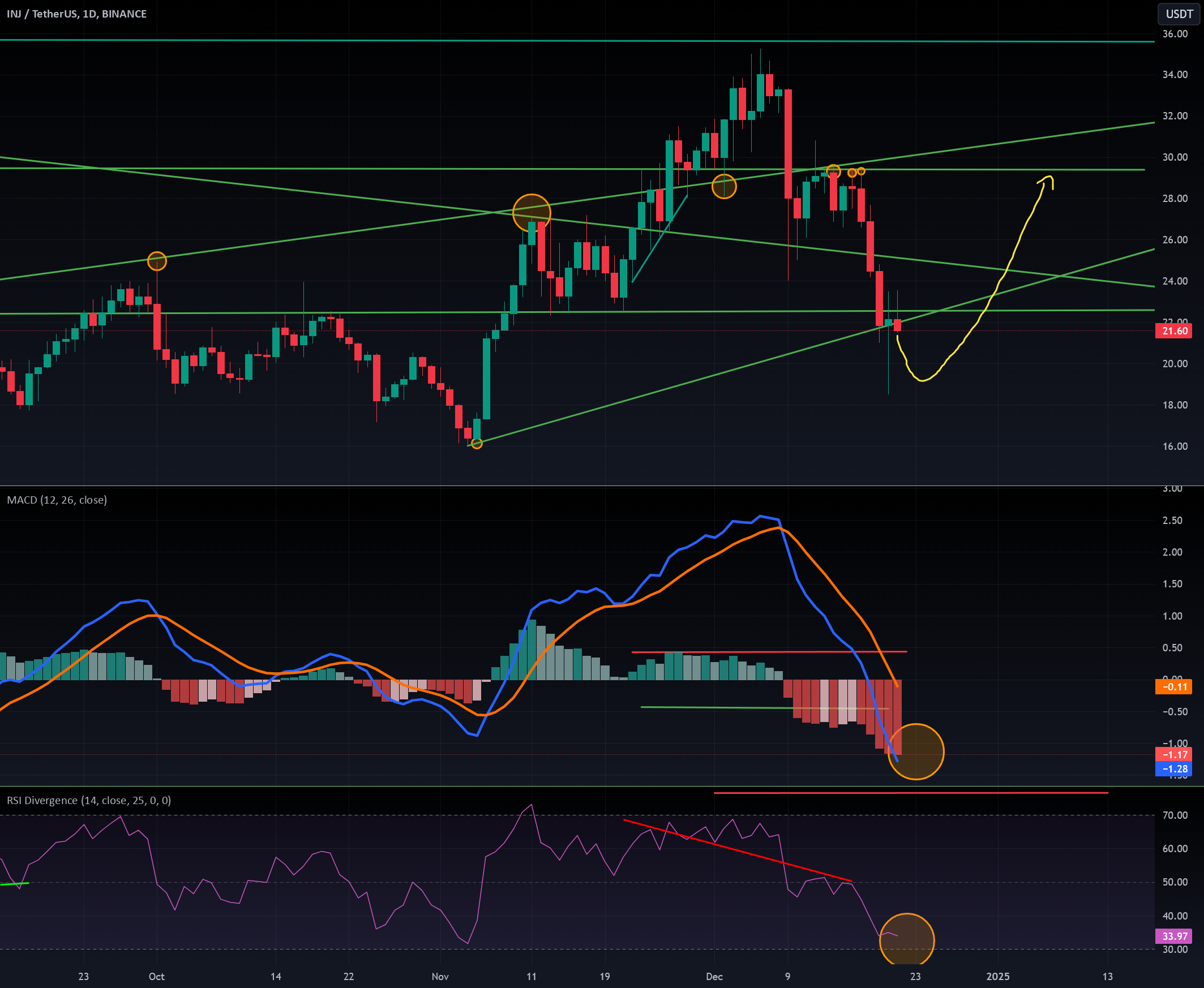Click the 2.00 MACD scale label
Screen dimensions: 1204x988
pos(1172,552)
